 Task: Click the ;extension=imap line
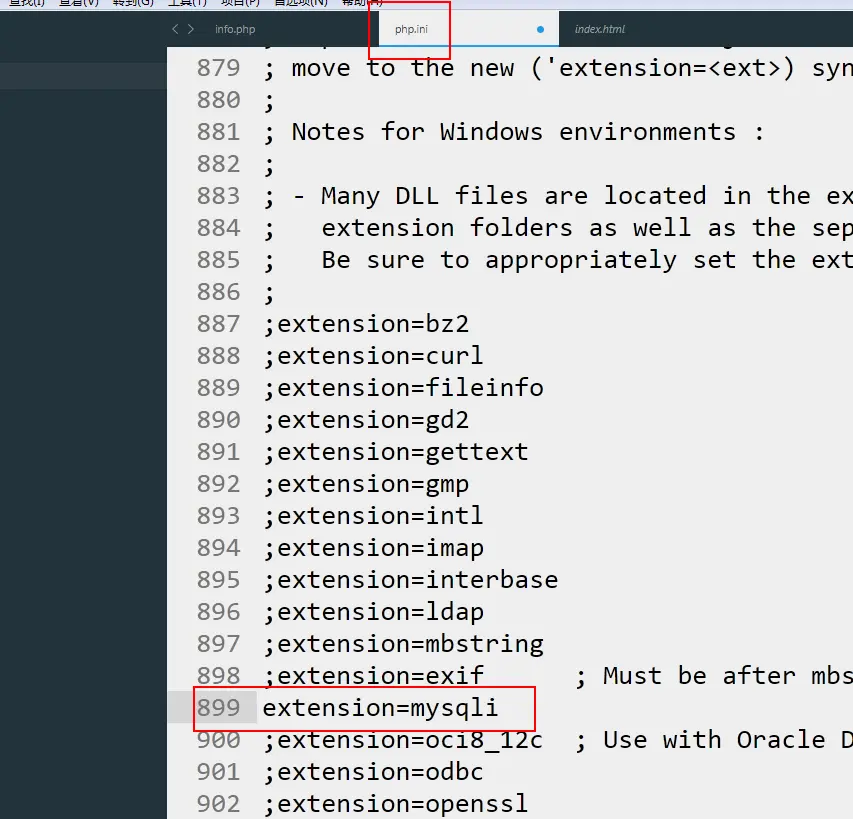click(x=374, y=548)
